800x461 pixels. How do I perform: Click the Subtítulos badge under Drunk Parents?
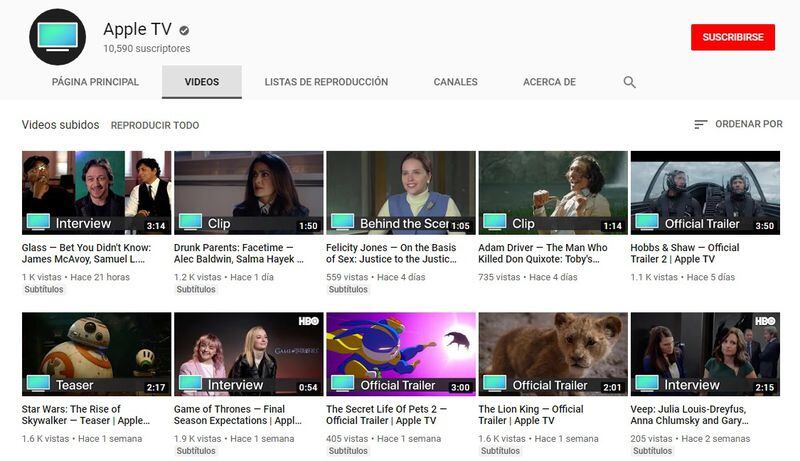point(196,289)
